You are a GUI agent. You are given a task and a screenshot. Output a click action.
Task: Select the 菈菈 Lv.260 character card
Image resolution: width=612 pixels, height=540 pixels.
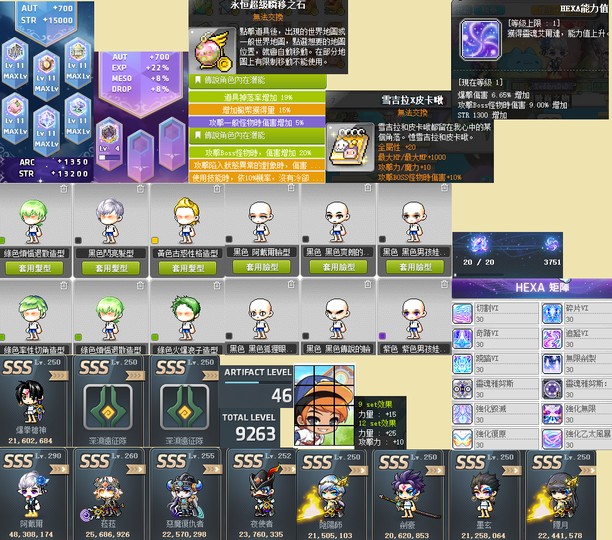tap(108, 495)
